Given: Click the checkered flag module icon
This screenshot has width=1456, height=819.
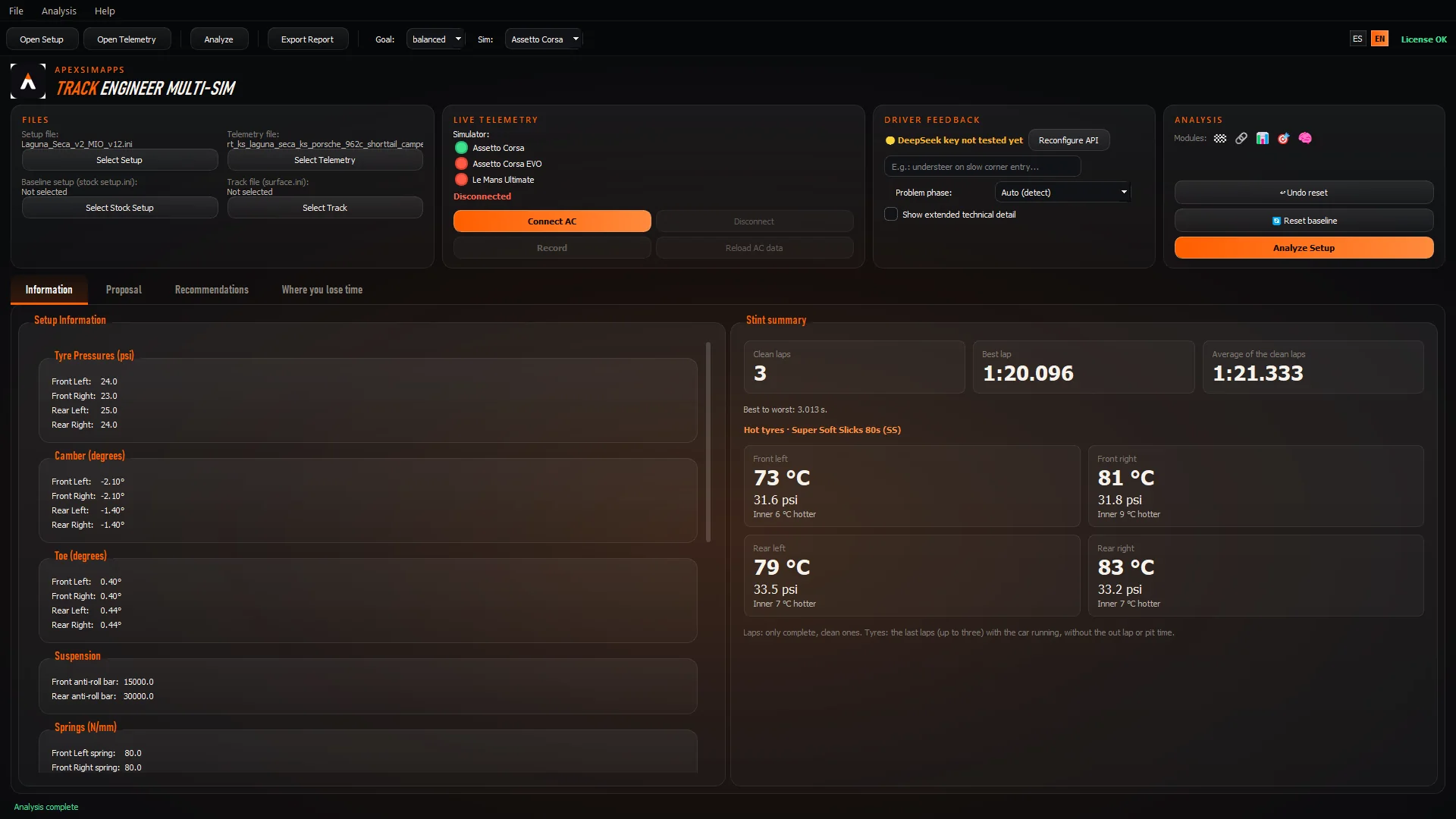Looking at the screenshot, I should coord(1219,138).
